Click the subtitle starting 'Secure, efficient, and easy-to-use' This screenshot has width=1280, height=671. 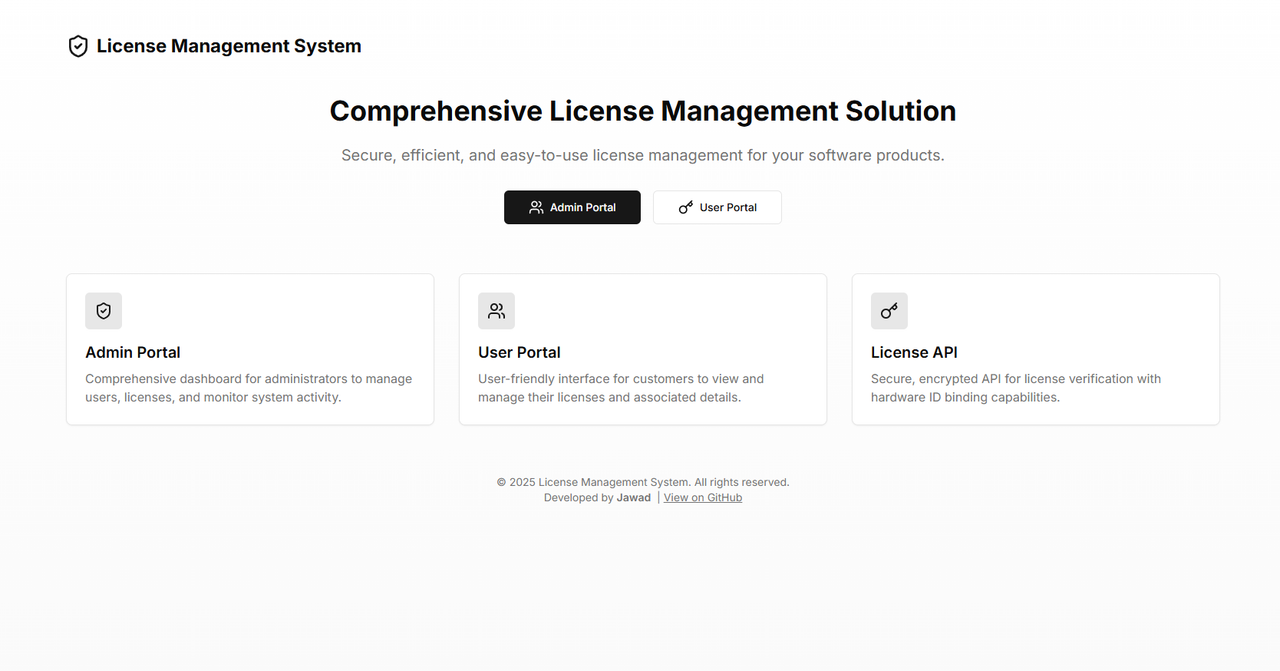coord(643,155)
